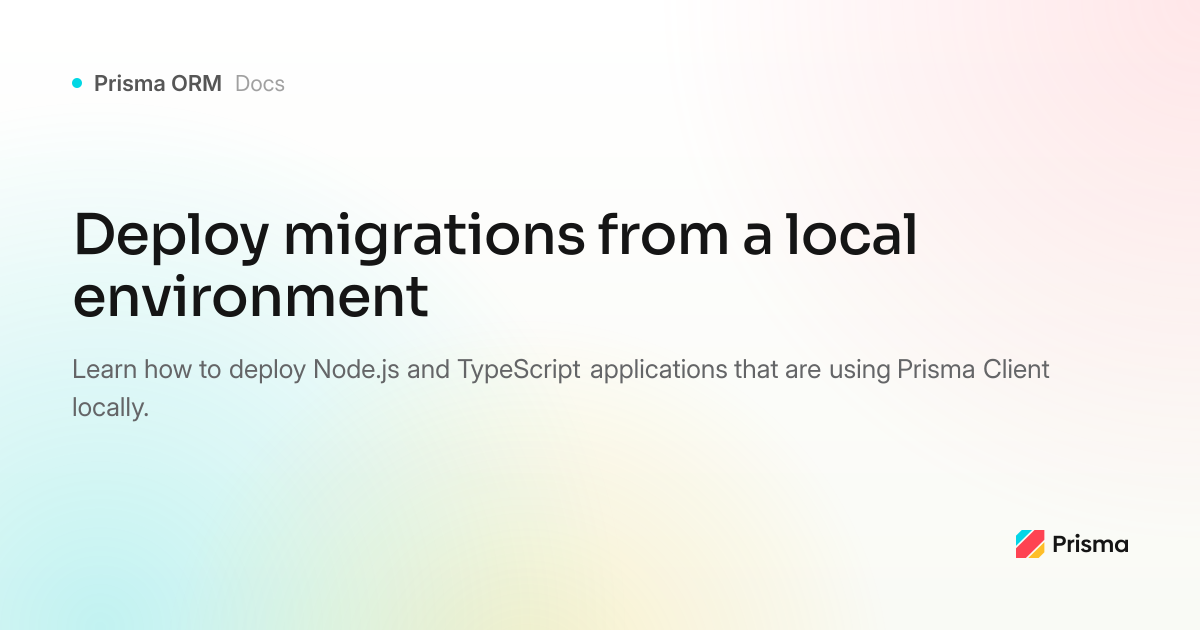Click the description starting "Learn how to deploy Node.js"
Screen dimensions: 1200x630
tap(561, 388)
